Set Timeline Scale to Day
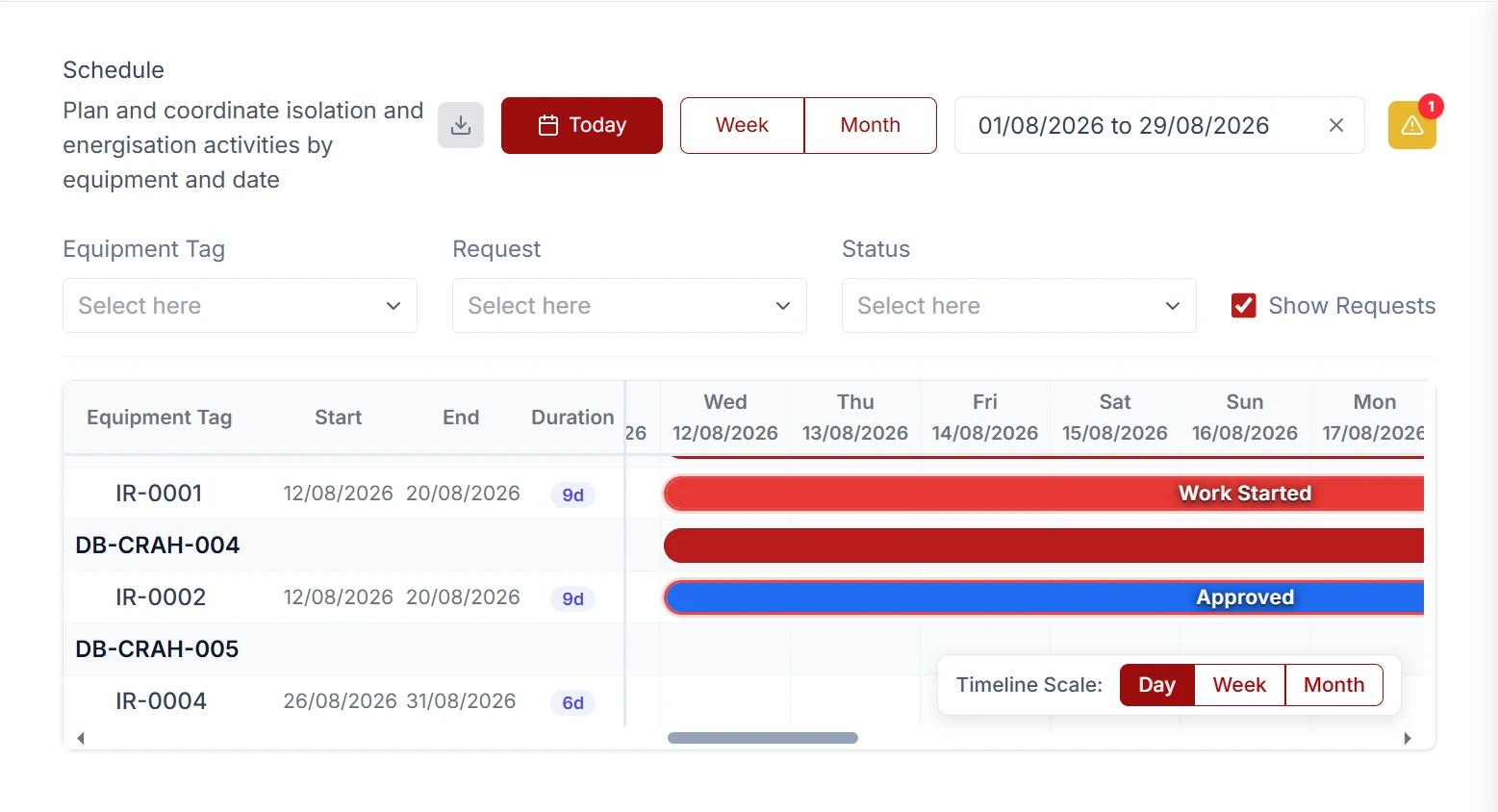The width and height of the screenshot is (1498, 812). [x=1156, y=685]
